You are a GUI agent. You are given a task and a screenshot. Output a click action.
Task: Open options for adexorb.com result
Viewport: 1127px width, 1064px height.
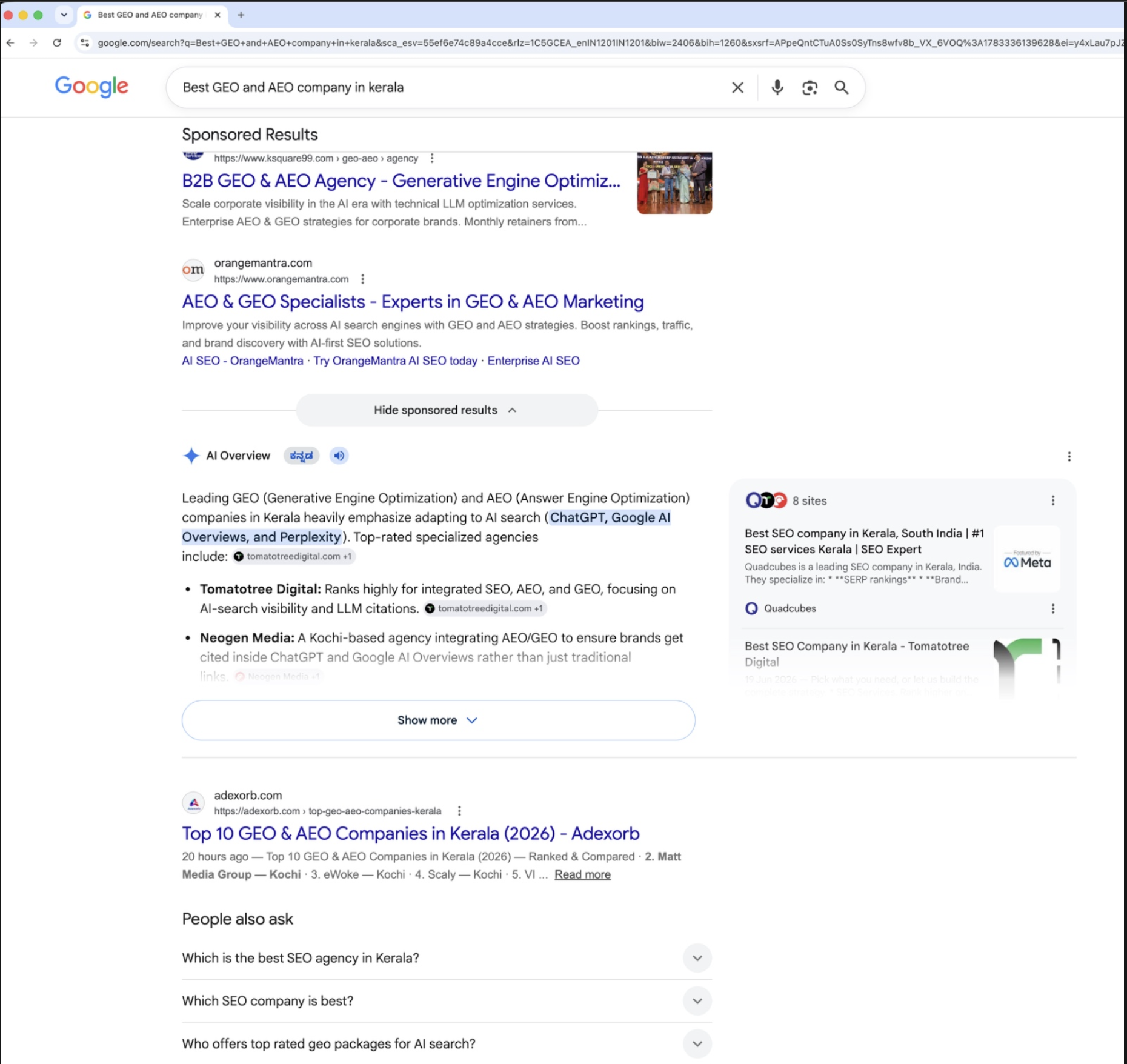(x=459, y=811)
